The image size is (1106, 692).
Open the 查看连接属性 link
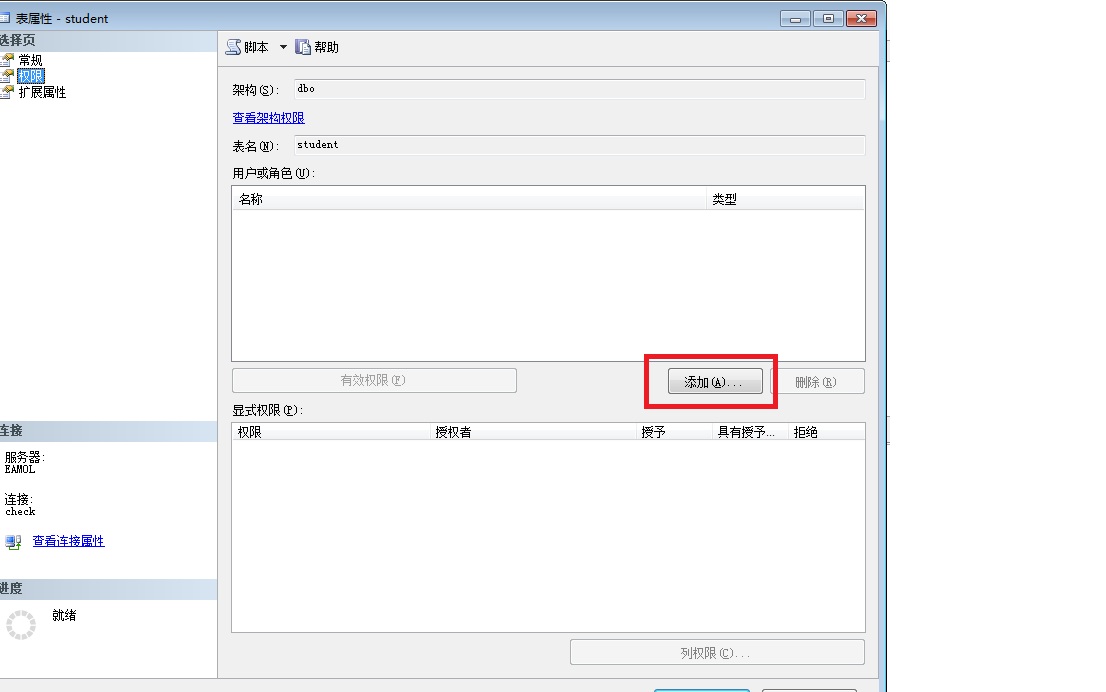68,541
